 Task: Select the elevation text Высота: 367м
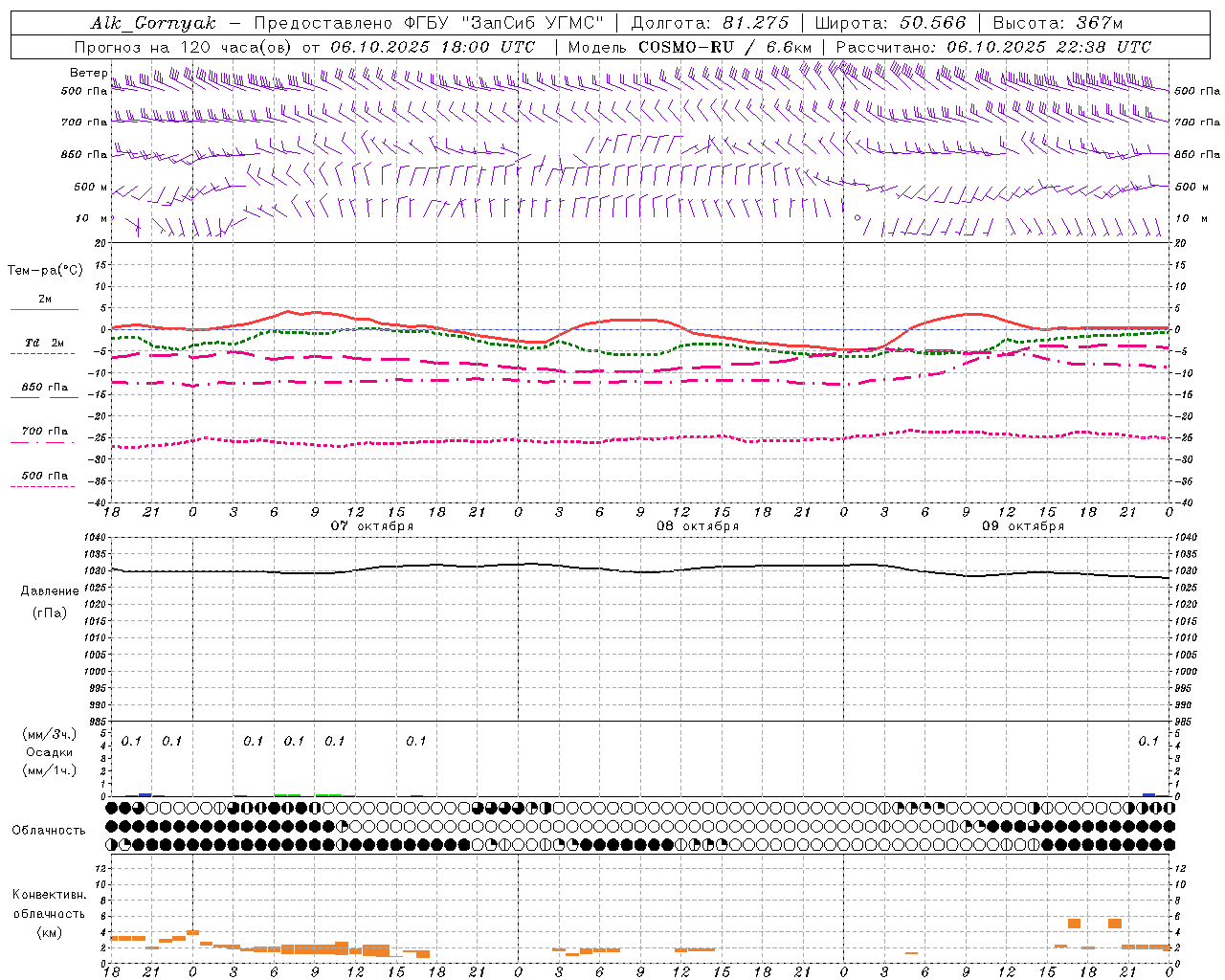point(1058,23)
